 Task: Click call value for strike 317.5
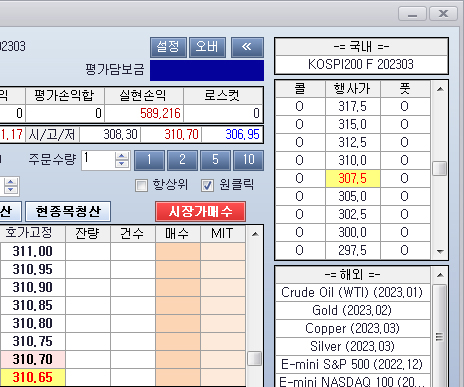point(300,107)
